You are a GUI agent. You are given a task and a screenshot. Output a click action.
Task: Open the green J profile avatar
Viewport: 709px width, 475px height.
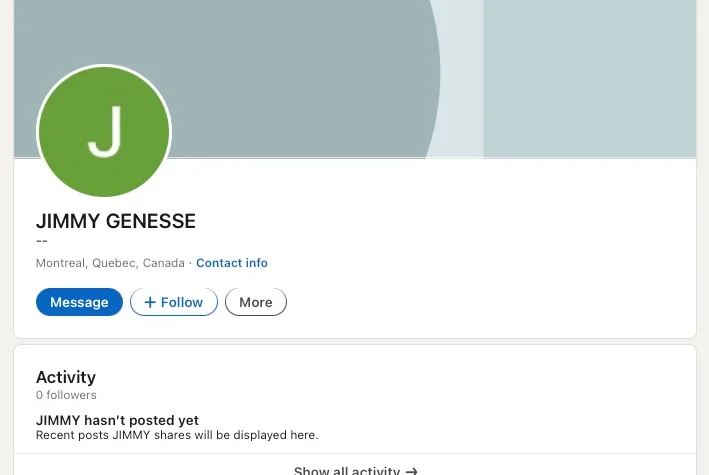click(x=104, y=131)
